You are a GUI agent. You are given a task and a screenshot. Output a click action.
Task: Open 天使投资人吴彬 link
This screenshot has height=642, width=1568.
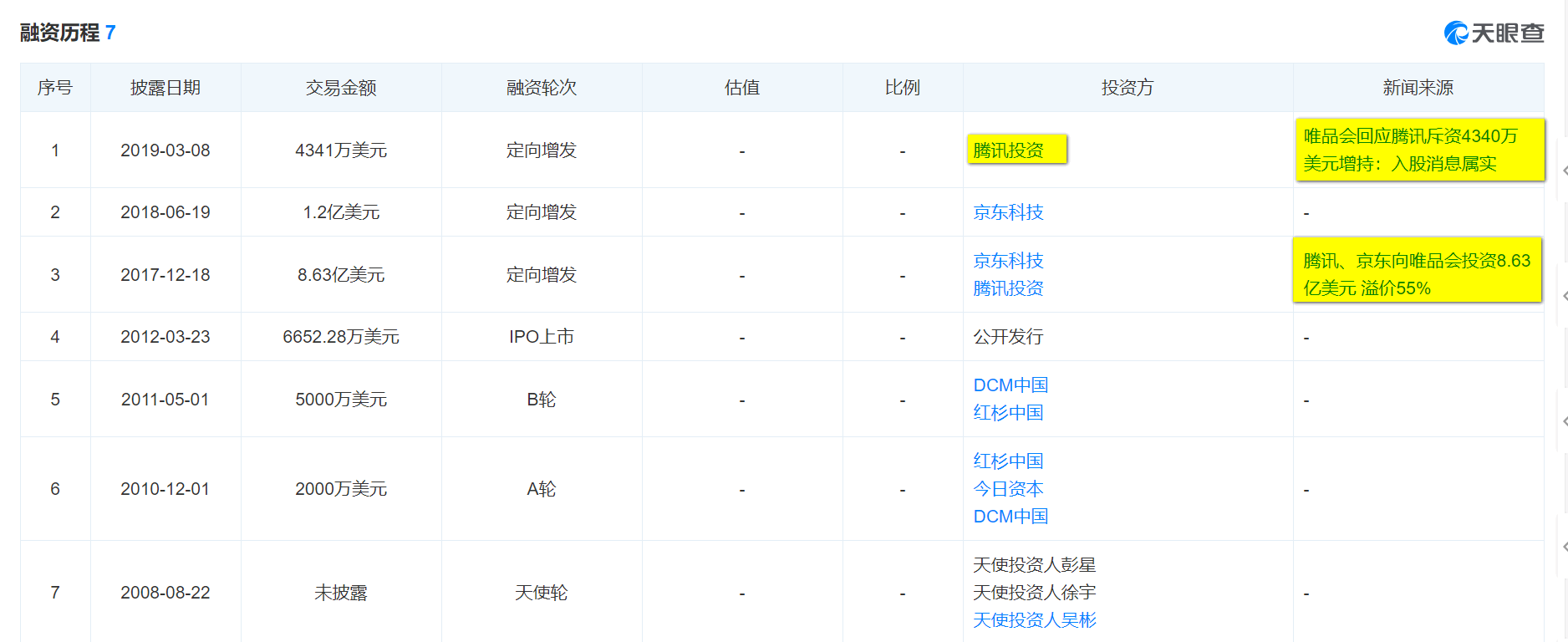(1035, 620)
